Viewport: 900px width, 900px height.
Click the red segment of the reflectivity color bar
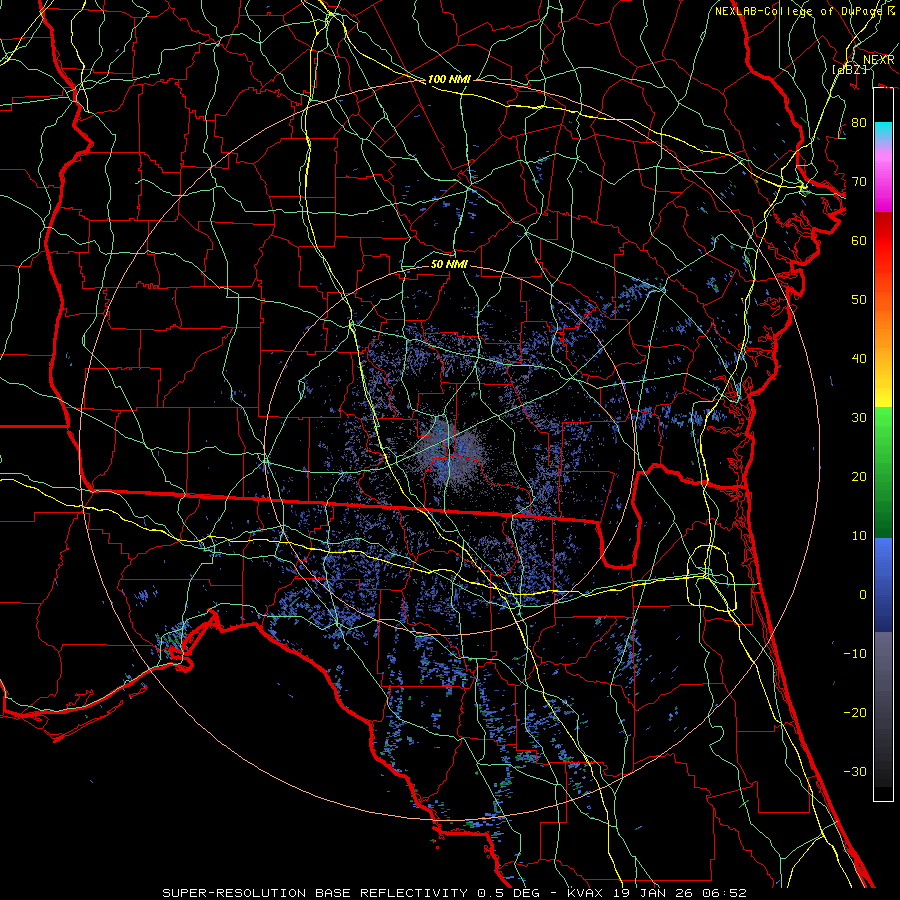(x=883, y=241)
